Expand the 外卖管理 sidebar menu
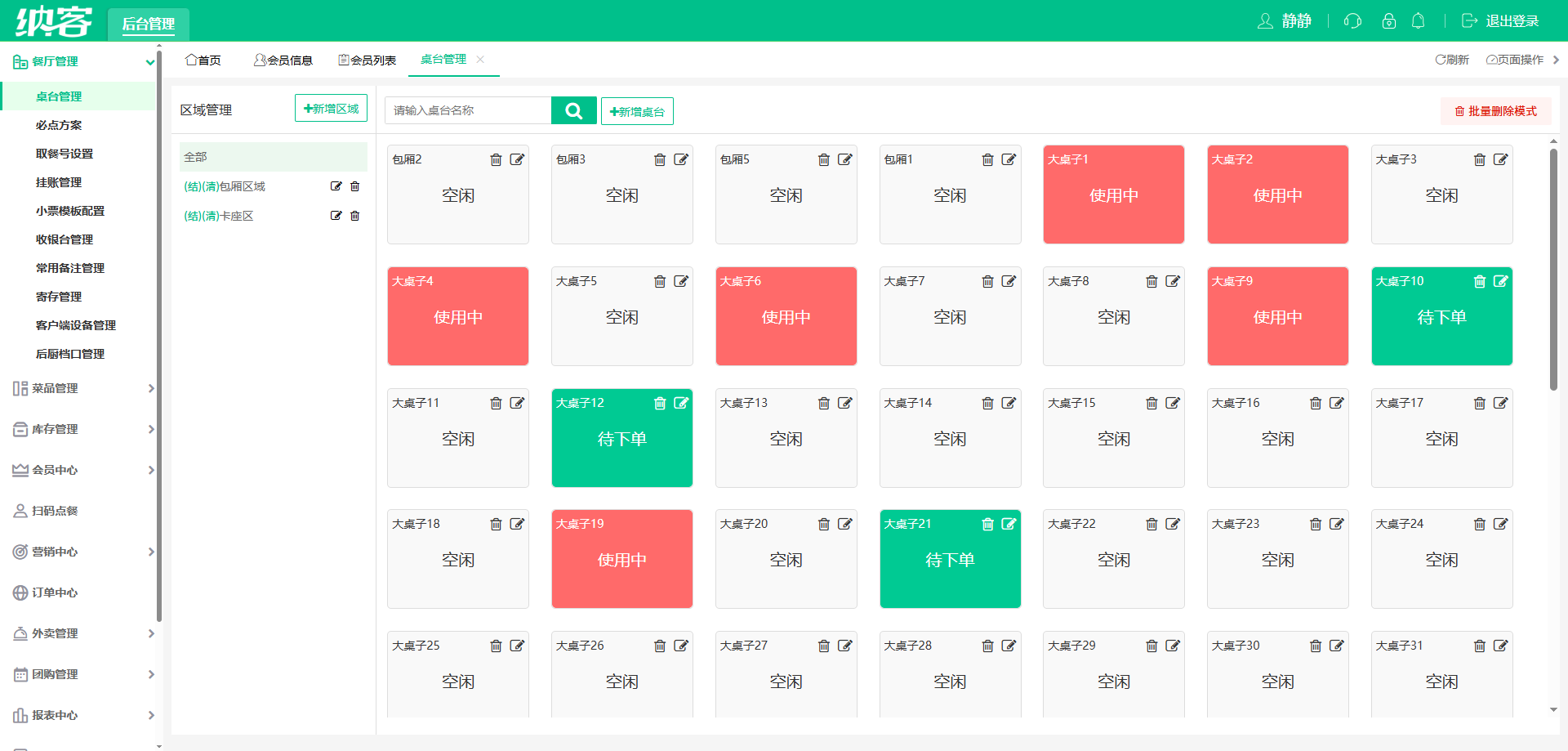1568x751 pixels. pos(151,633)
